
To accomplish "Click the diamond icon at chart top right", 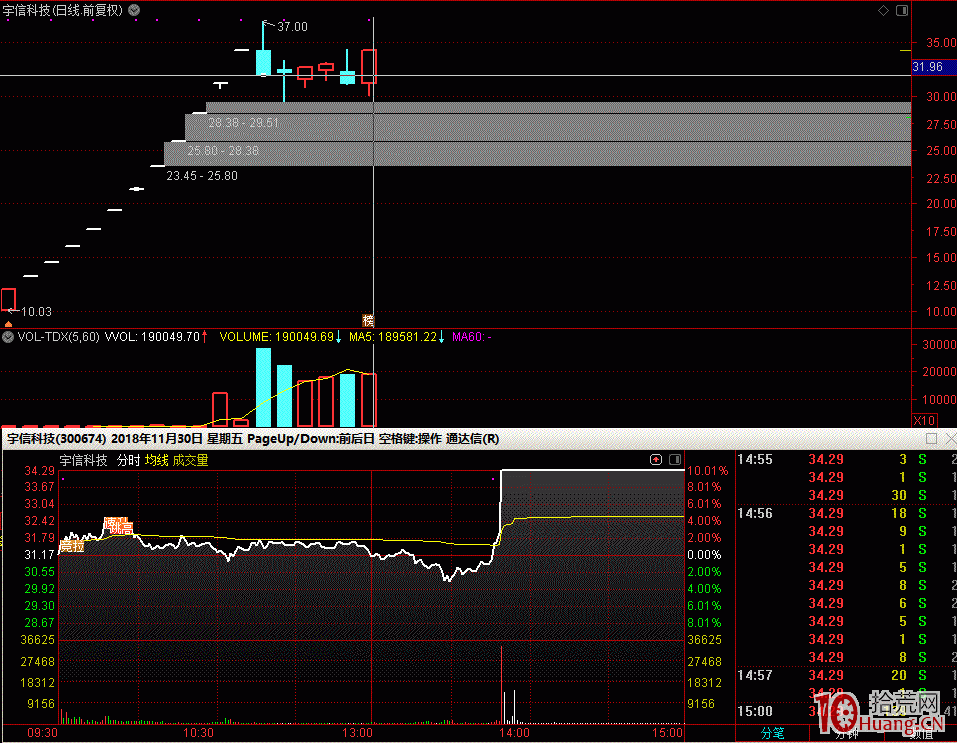I will 883,11.
